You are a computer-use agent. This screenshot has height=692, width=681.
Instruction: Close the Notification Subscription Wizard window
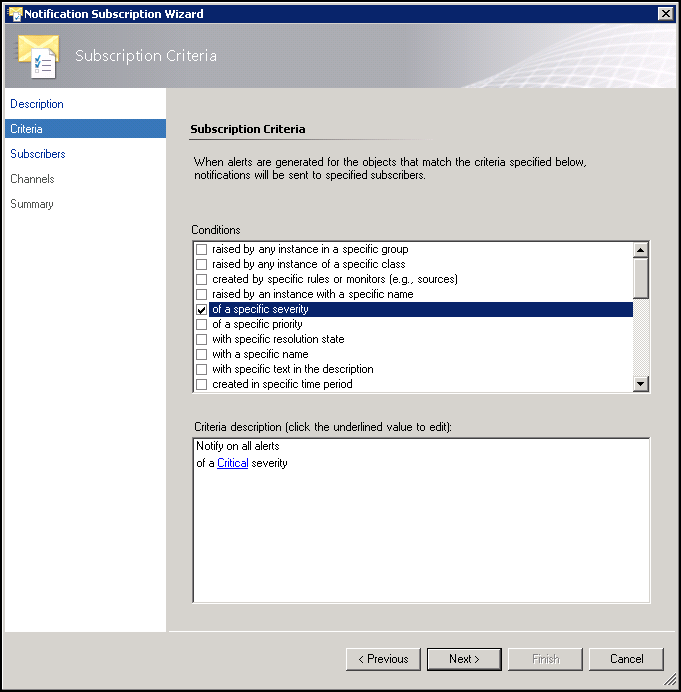click(664, 14)
